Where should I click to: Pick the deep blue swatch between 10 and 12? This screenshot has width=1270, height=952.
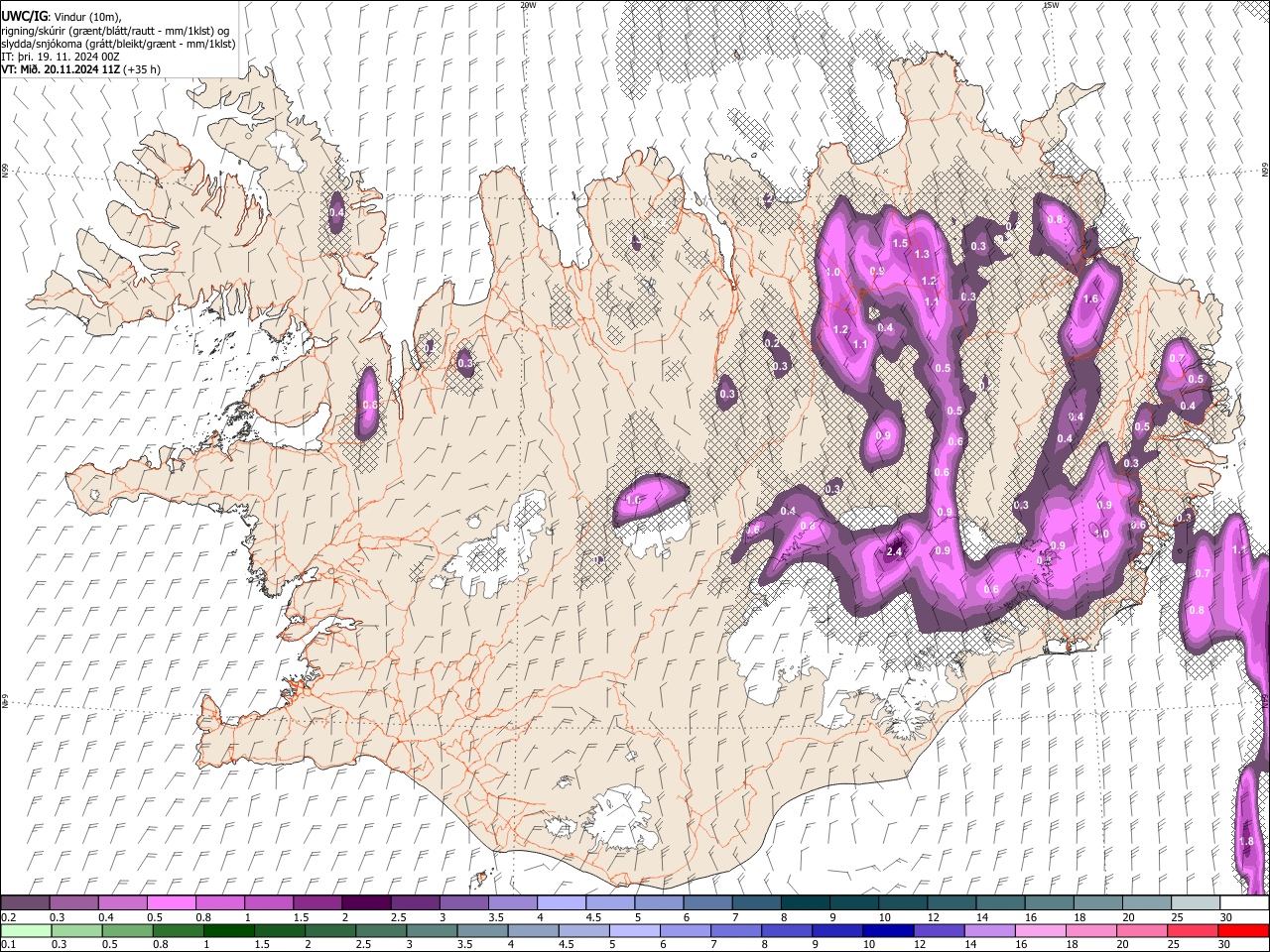[888, 930]
